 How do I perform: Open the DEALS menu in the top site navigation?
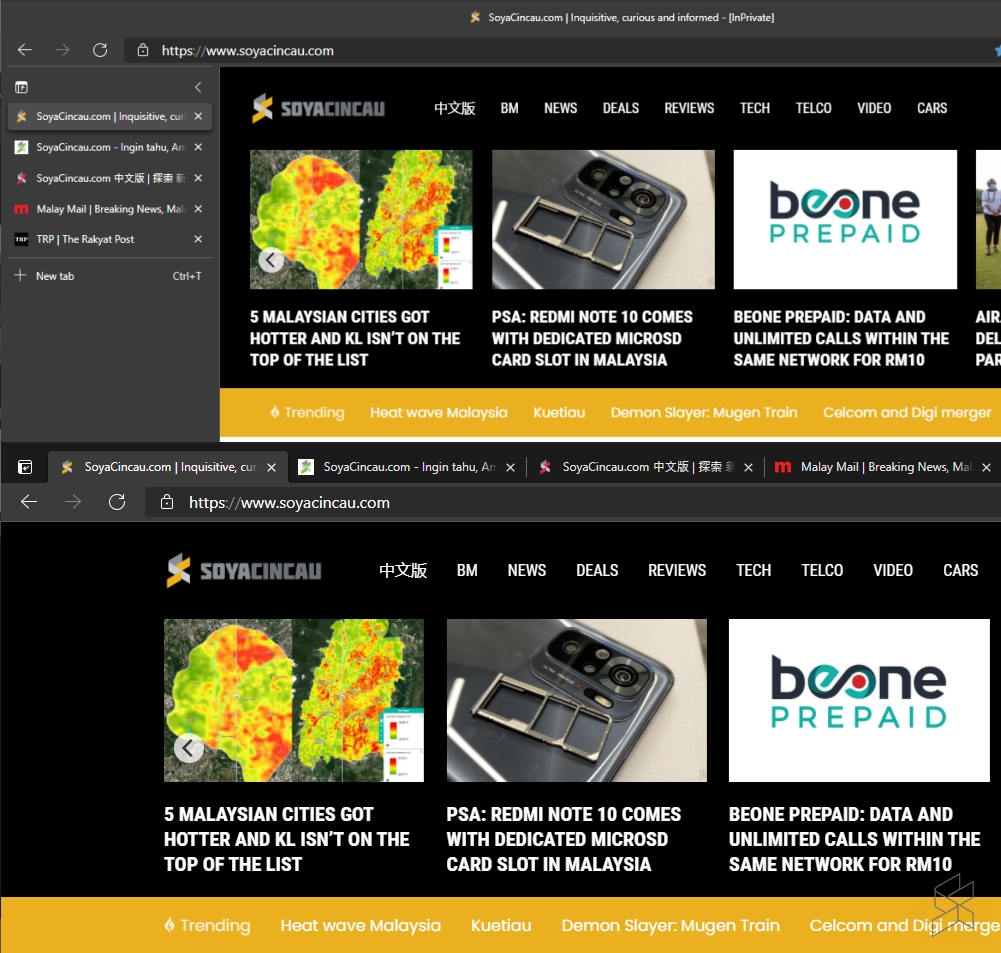(x=620, y=108)
